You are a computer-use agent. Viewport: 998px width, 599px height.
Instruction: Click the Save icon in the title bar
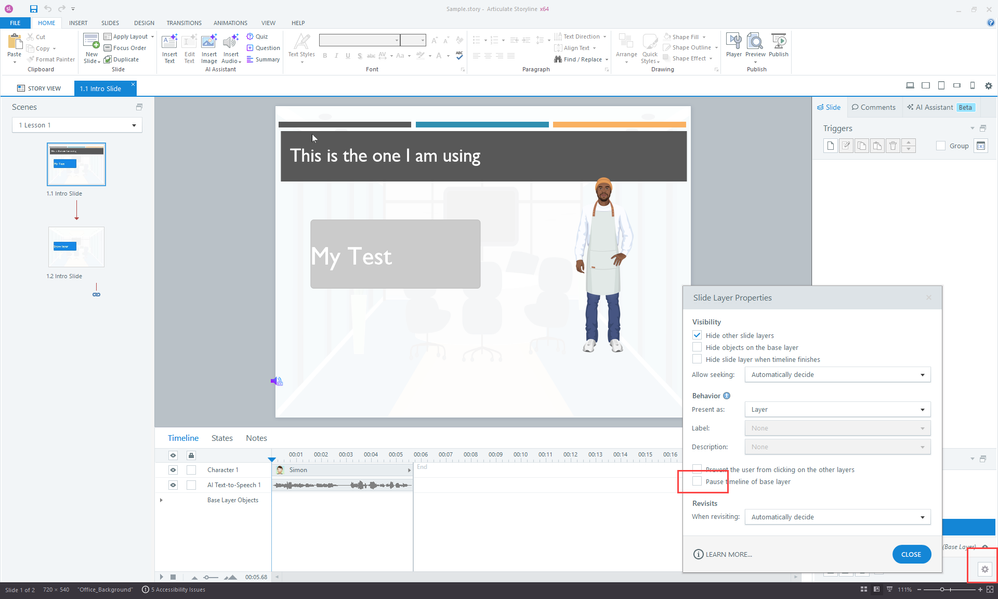[x=33, y=9]
